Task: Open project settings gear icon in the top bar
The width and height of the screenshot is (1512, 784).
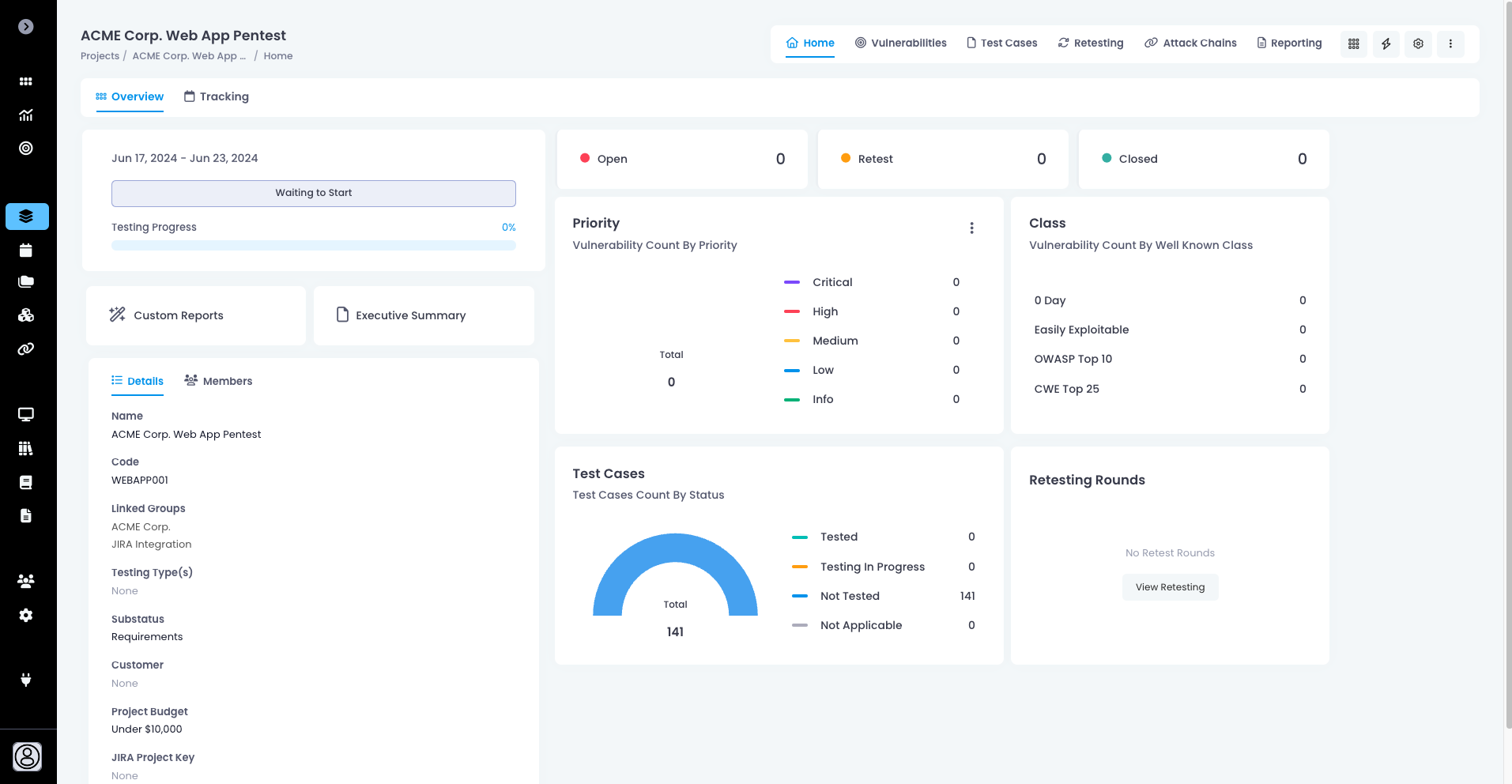Action: point(1418,44)
